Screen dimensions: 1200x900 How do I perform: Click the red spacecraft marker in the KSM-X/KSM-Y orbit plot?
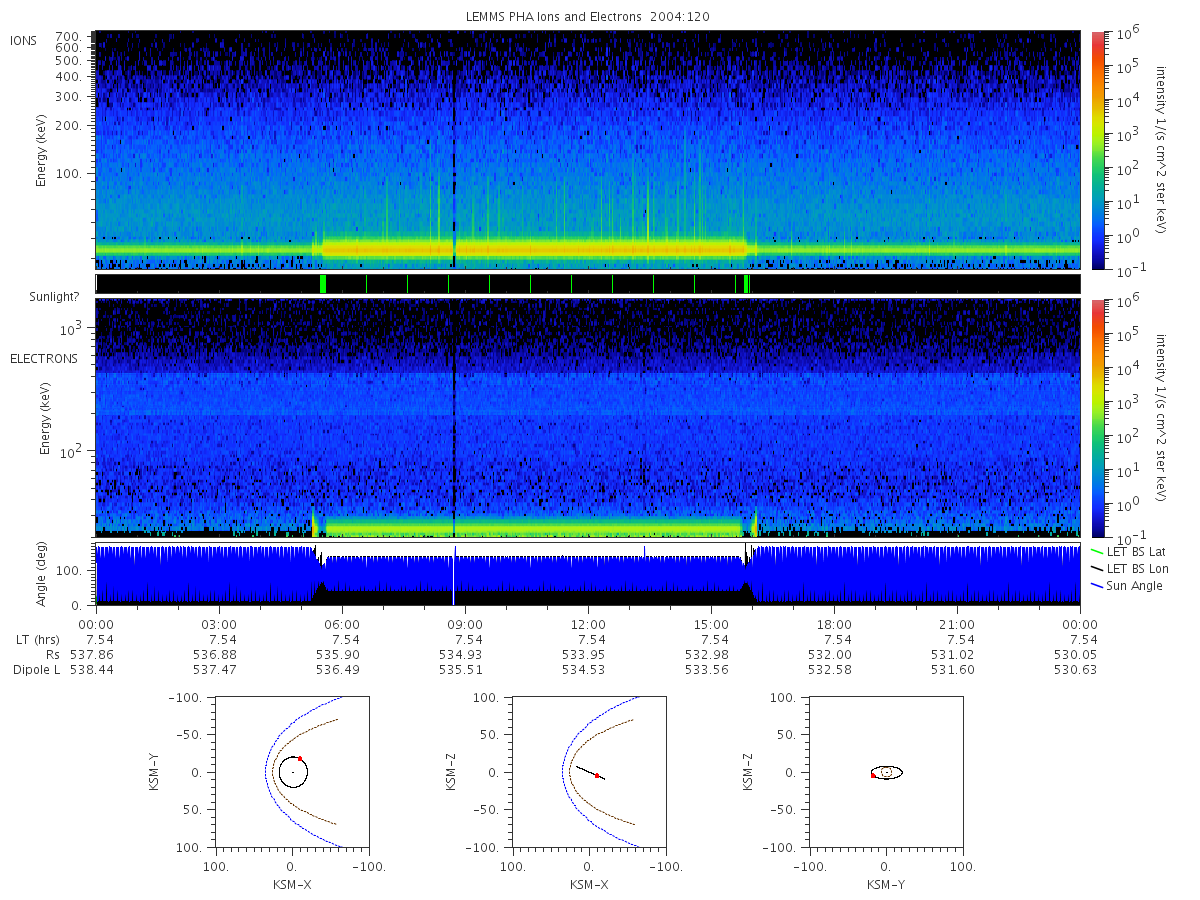(x=300, y=759)
